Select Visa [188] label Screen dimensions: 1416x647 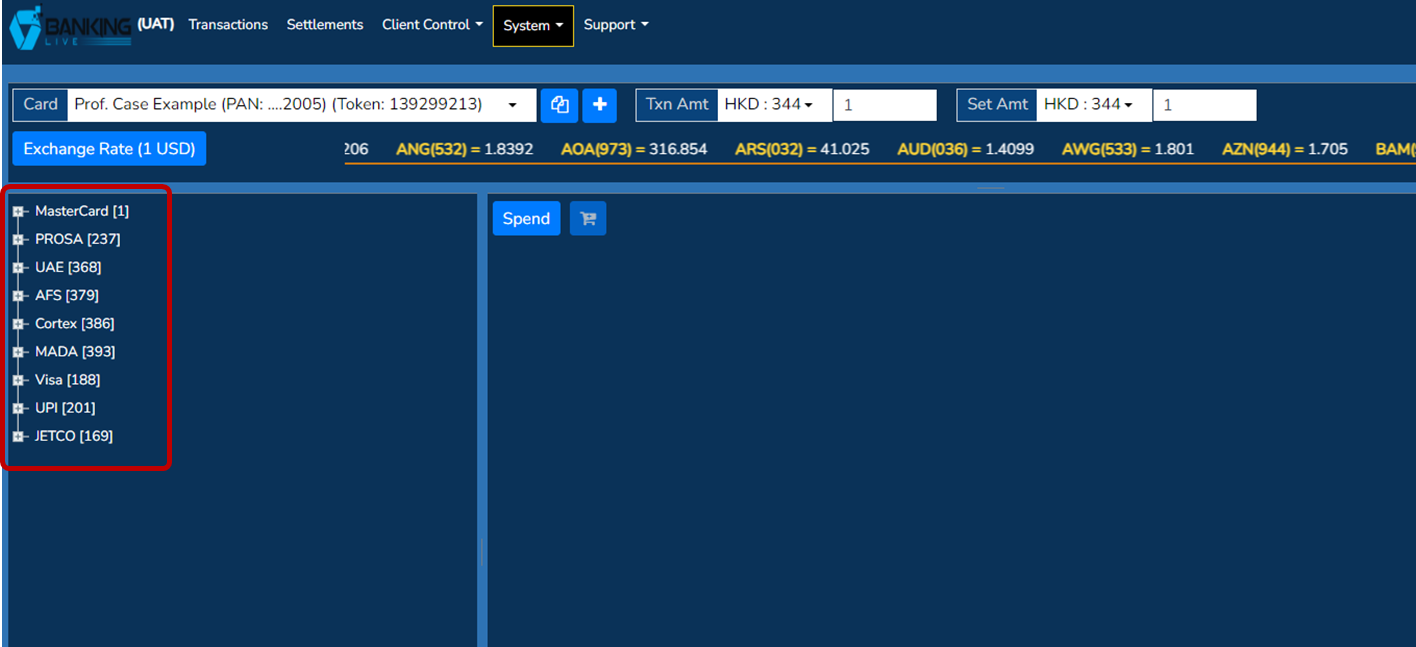click(68, 380)
